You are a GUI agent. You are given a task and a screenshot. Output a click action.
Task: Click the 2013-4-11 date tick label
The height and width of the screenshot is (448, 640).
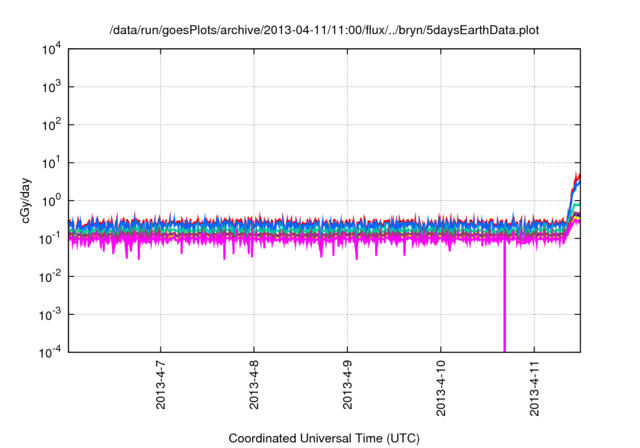pyautogui.click(x=534, y=388)
